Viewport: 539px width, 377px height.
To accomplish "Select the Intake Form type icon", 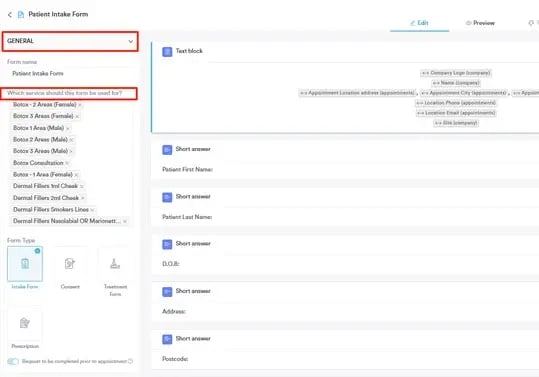I will (x=25, y=264).
